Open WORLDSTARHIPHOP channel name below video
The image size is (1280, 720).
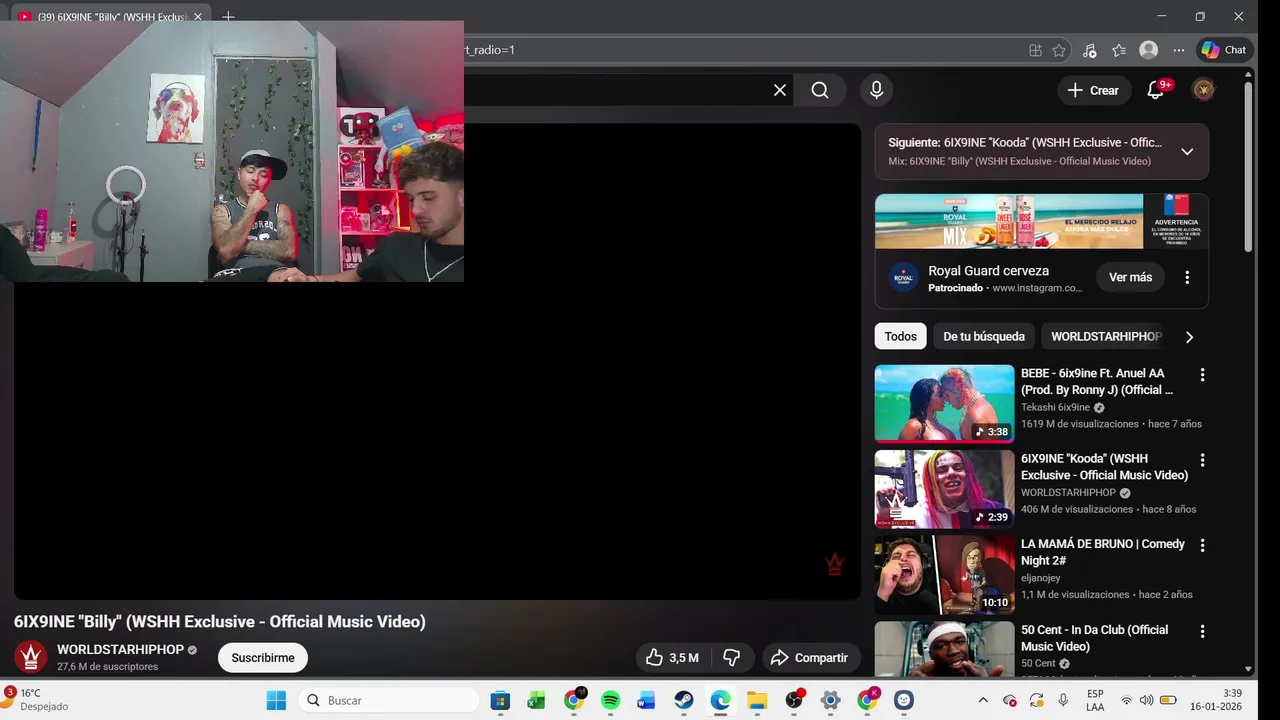120,650
